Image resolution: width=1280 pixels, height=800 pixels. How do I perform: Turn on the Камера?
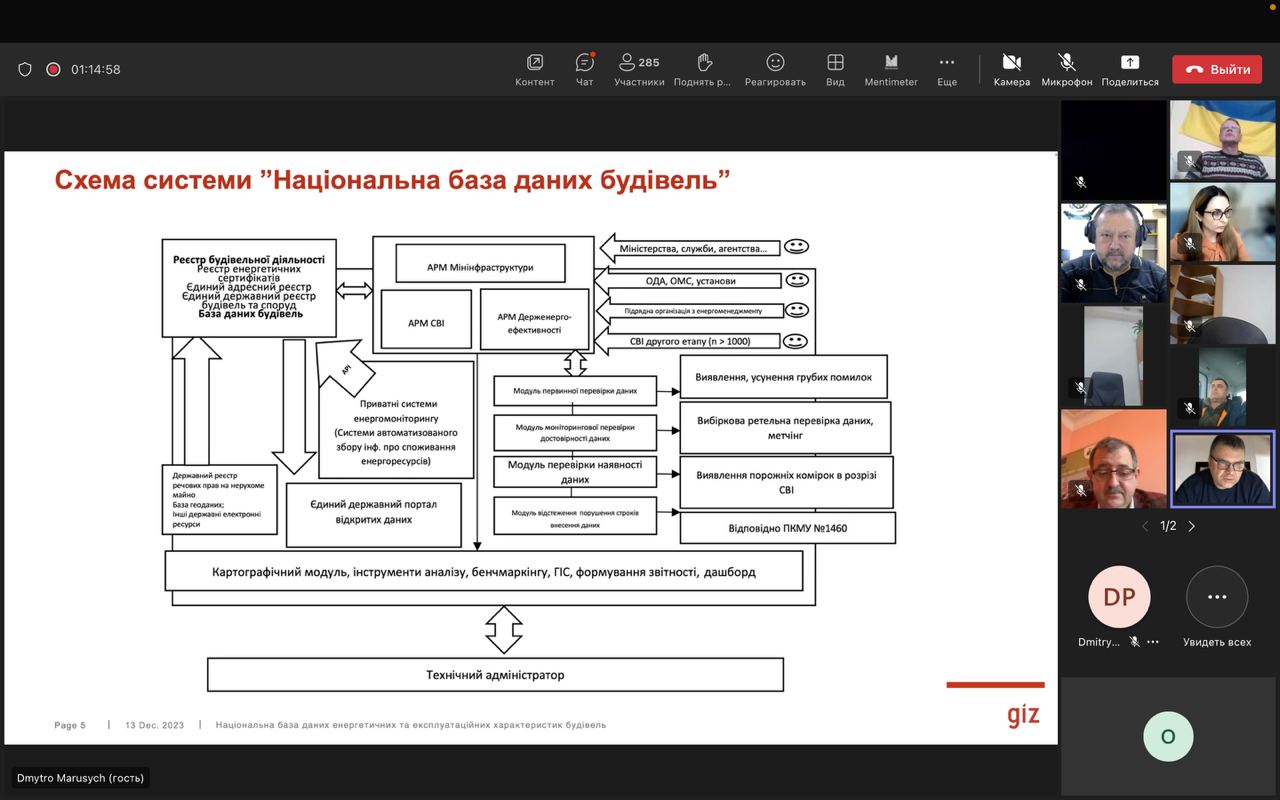(1012, 70)
